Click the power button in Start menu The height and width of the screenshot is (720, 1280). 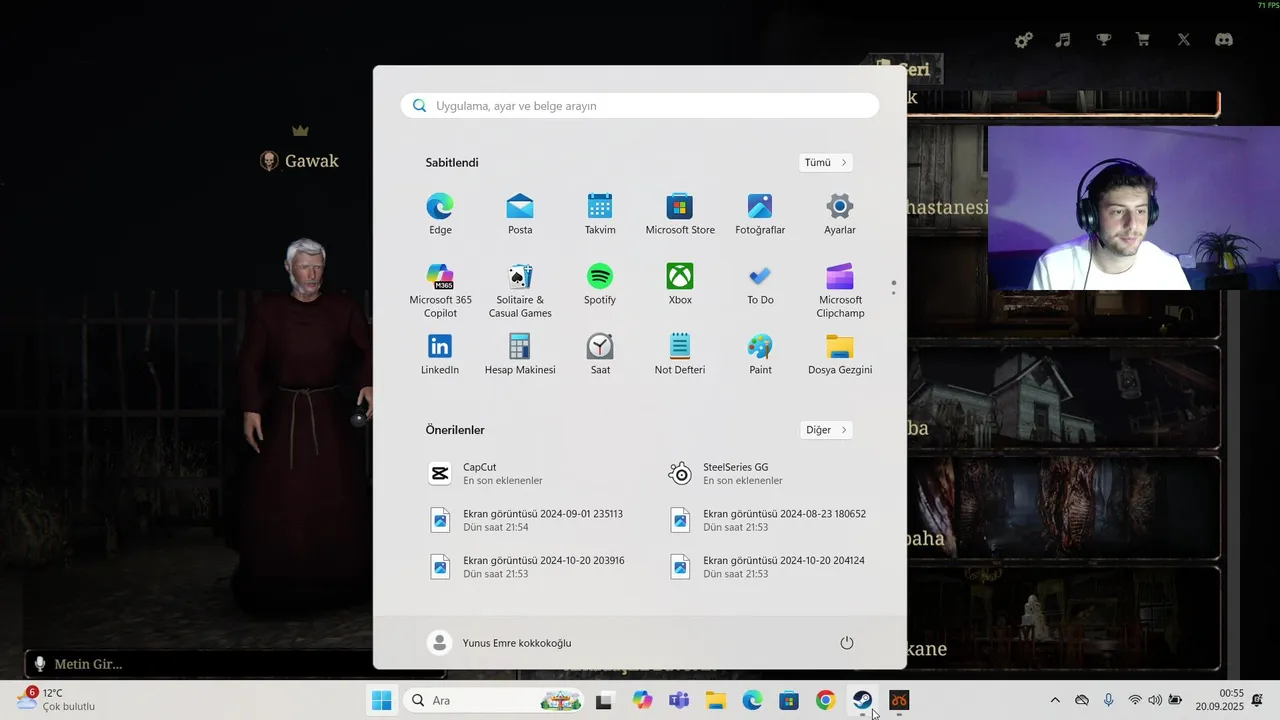click(847, 643)
